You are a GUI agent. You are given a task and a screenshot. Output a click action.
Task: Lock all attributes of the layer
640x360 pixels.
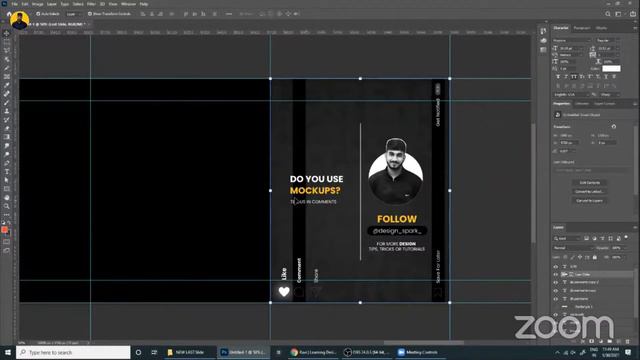pyautogui.click(x=595, y=257)
